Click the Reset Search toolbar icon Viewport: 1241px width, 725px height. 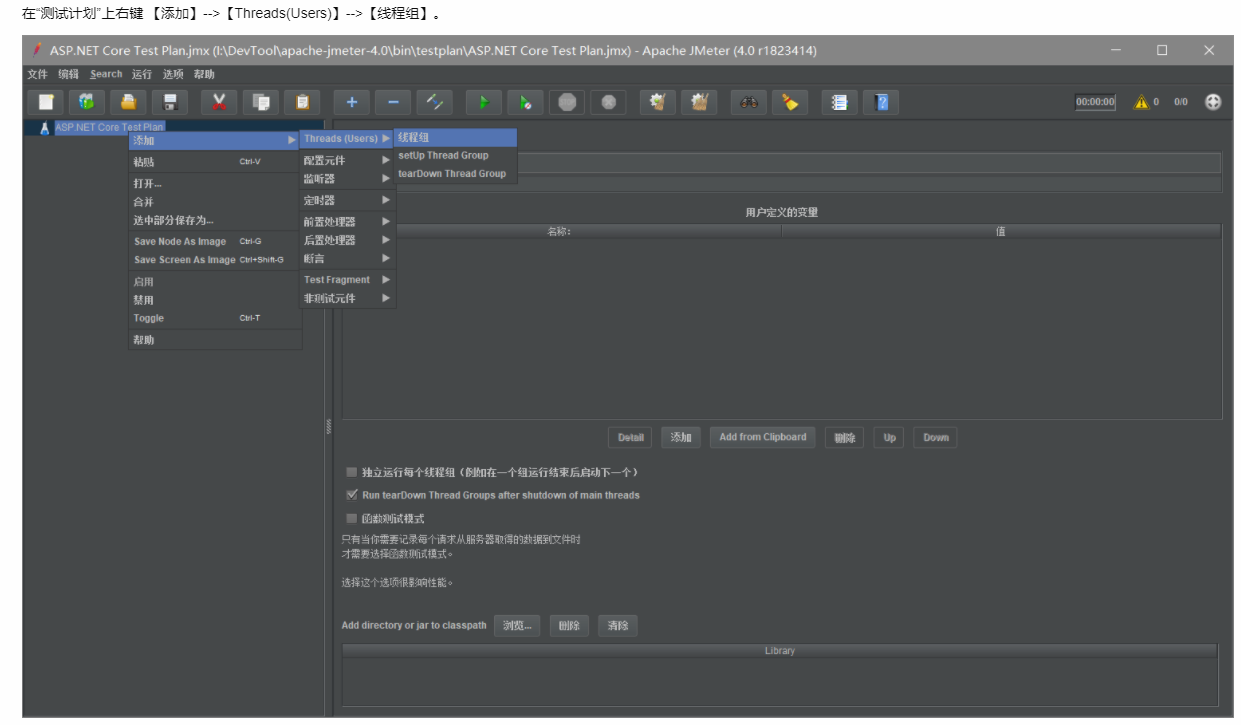coord(790,102)
